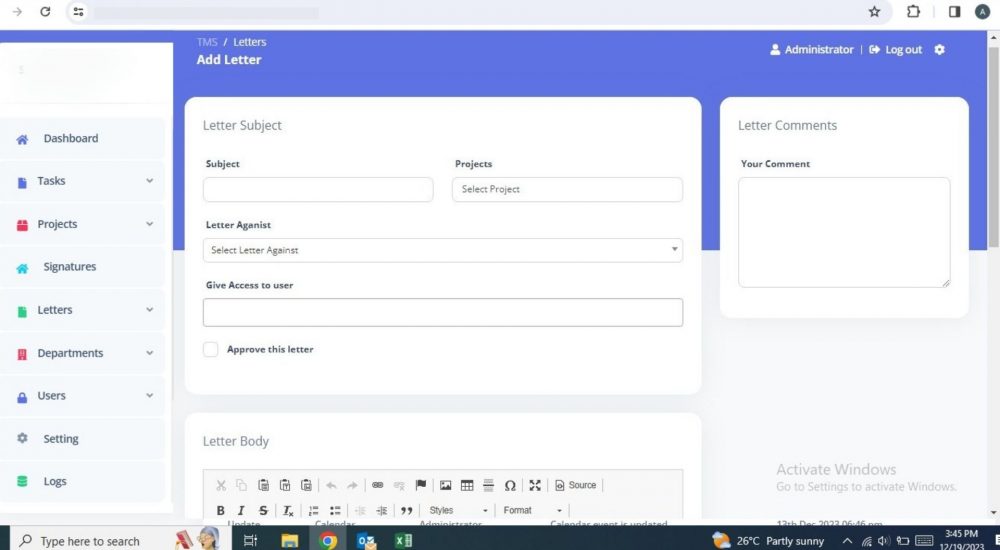Open the Styles dropdown in editor

click(x=458, y=511)
